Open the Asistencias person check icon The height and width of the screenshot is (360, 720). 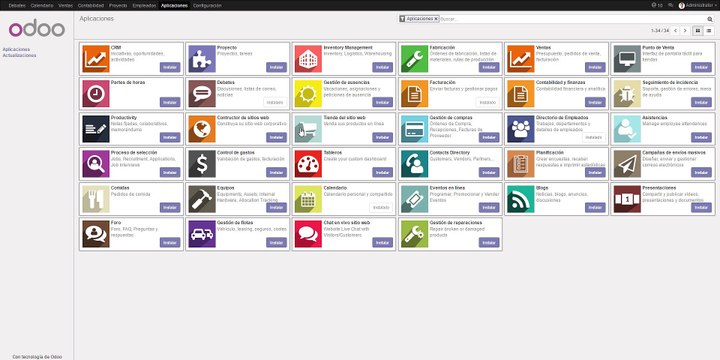pyautogui.click(x=627, y=129)
